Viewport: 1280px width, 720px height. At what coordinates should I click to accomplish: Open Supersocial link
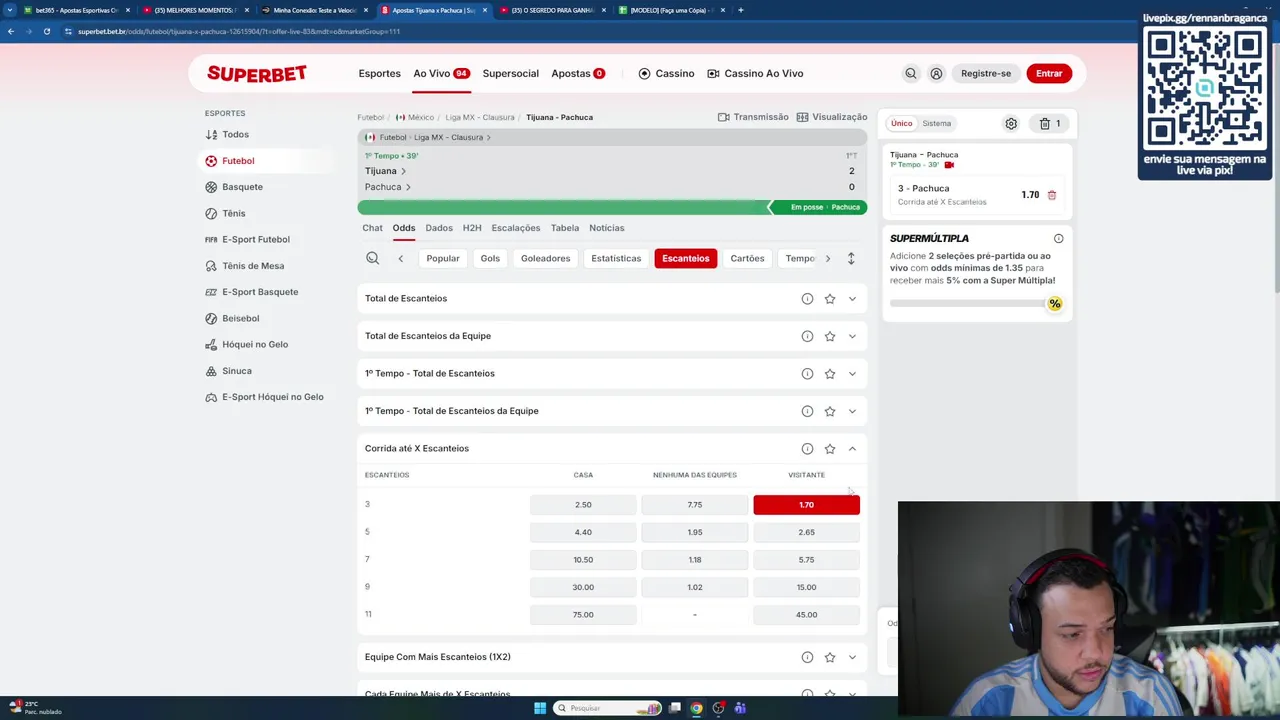[x=510, y=73]
